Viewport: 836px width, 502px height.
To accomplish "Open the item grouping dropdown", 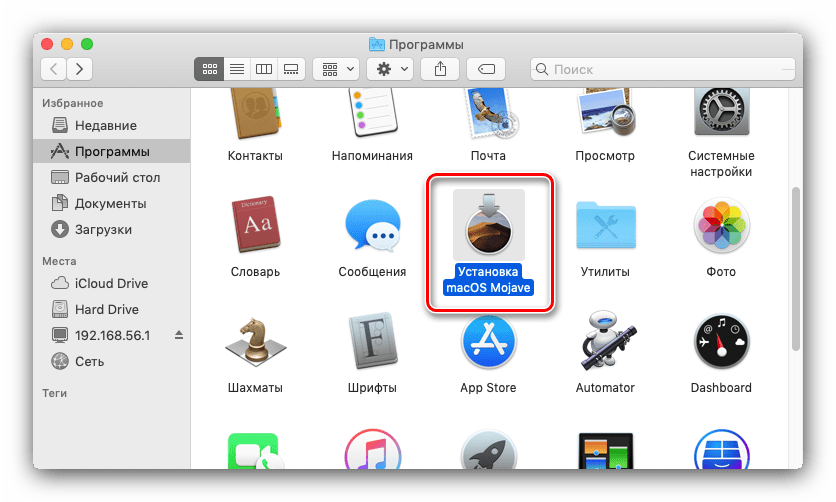I will 336,69.
